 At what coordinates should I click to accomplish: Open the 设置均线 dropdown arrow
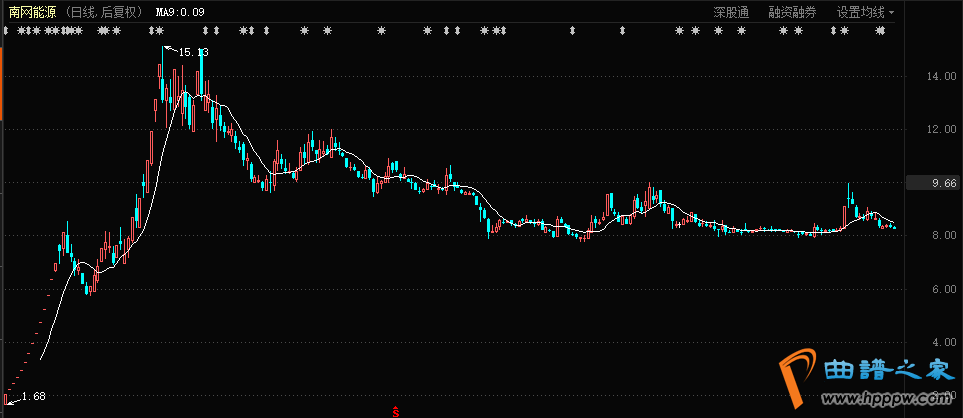pyautogui.click(x=891, y=13)
